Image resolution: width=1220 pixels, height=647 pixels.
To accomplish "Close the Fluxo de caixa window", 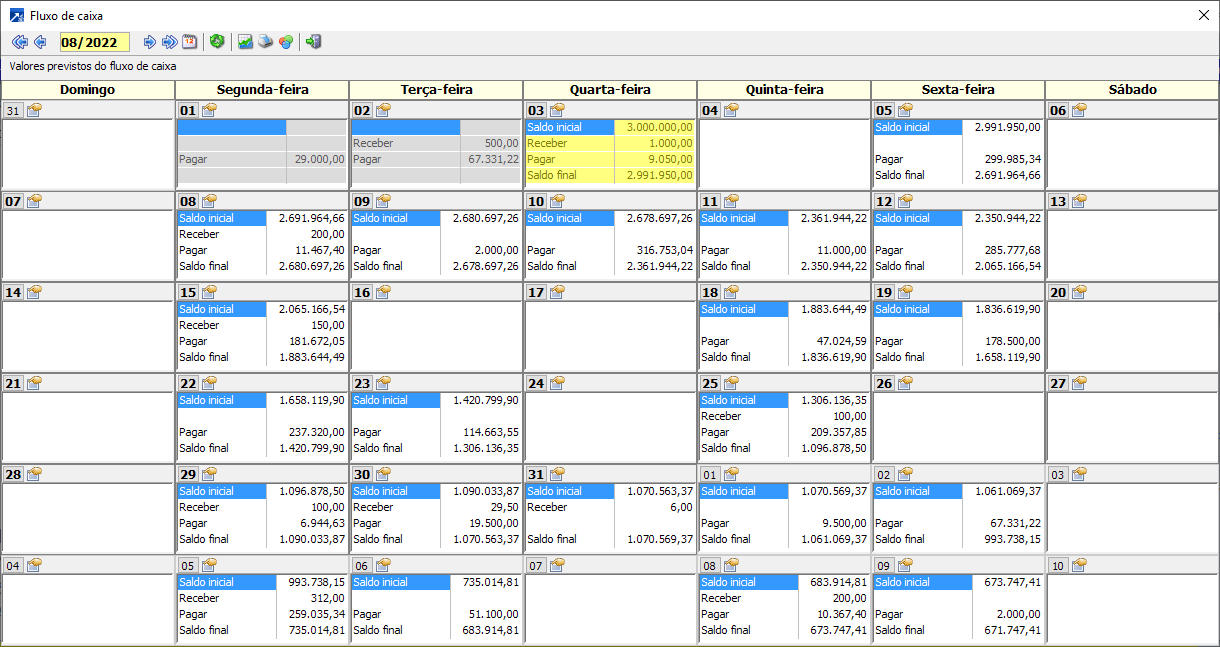I will click(1204, 15).
